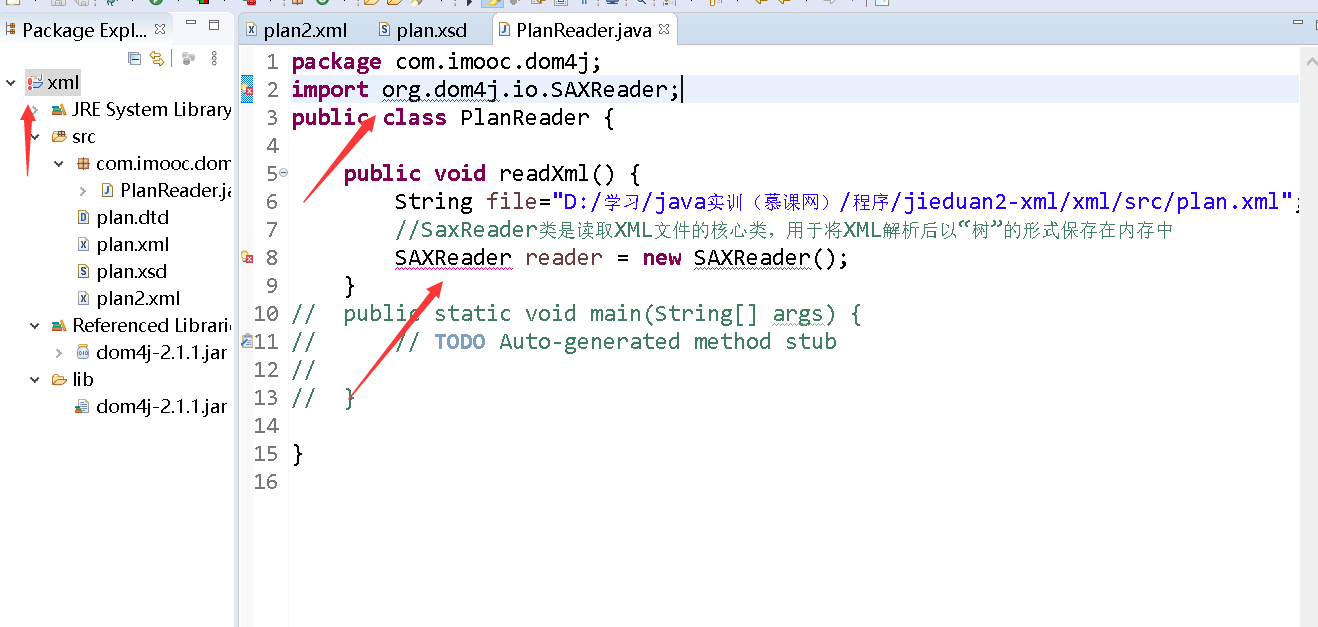
Task: Click the error marker on line 2
Action: tap(246, 91)
